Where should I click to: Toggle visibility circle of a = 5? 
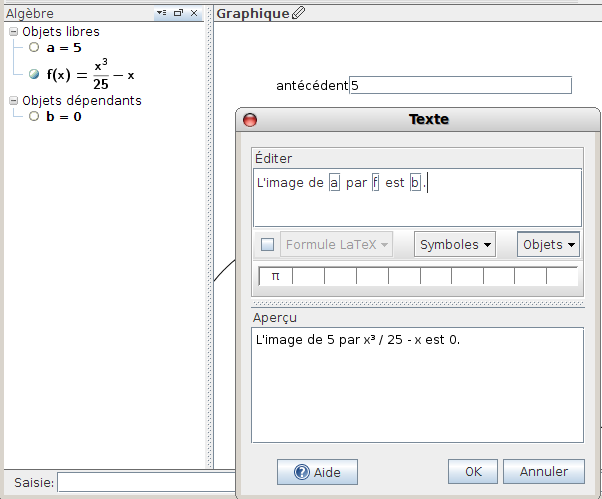pos(34,47)
